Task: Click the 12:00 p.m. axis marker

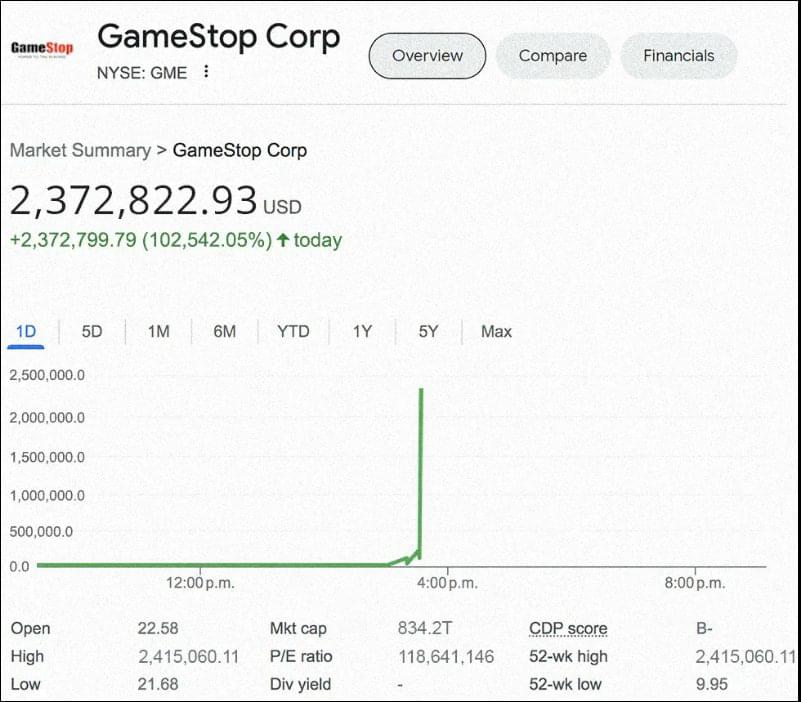Action: tap(200, 583)
